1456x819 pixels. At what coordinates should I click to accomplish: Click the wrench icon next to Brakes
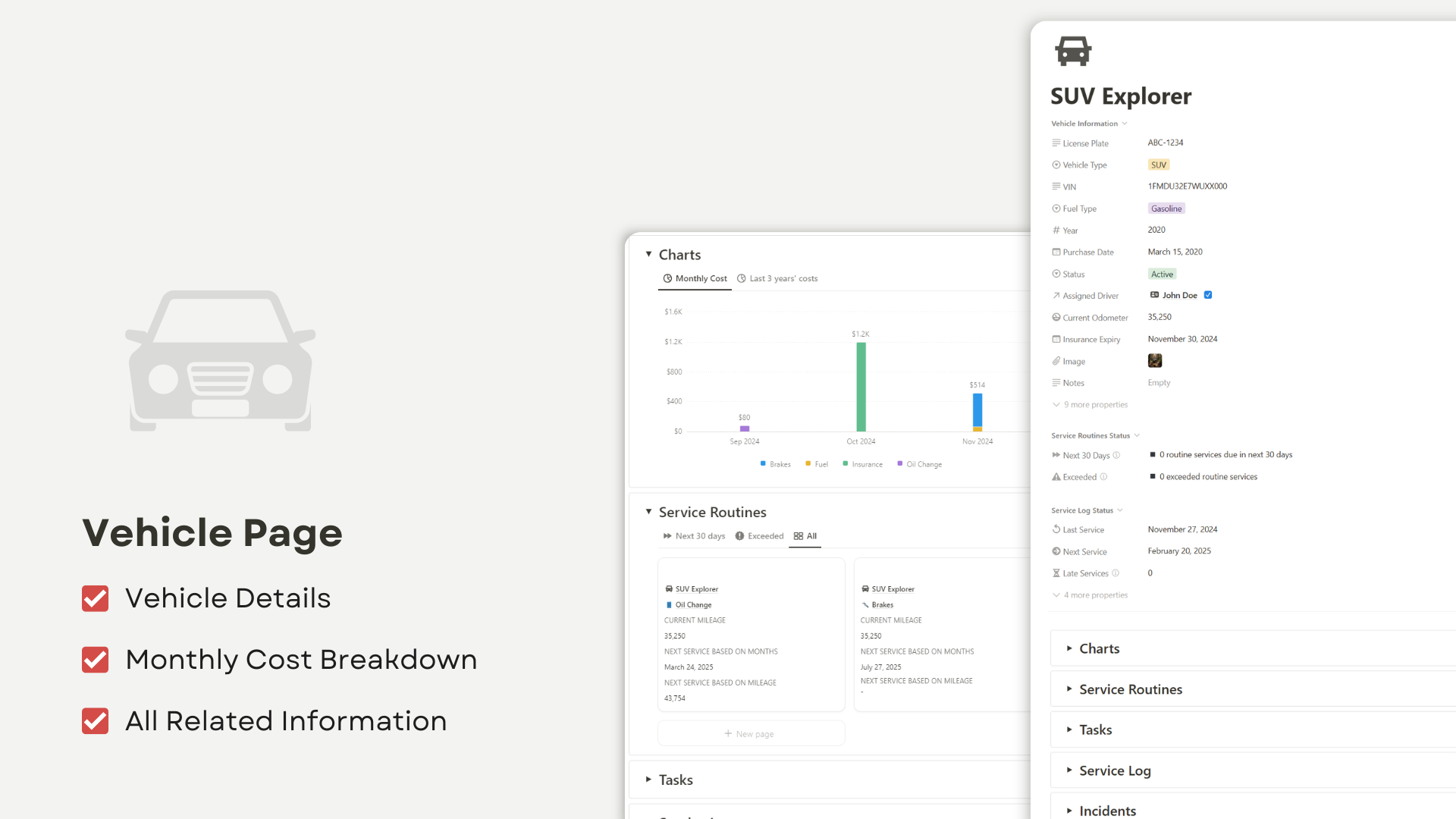click(x=865, y=605)
